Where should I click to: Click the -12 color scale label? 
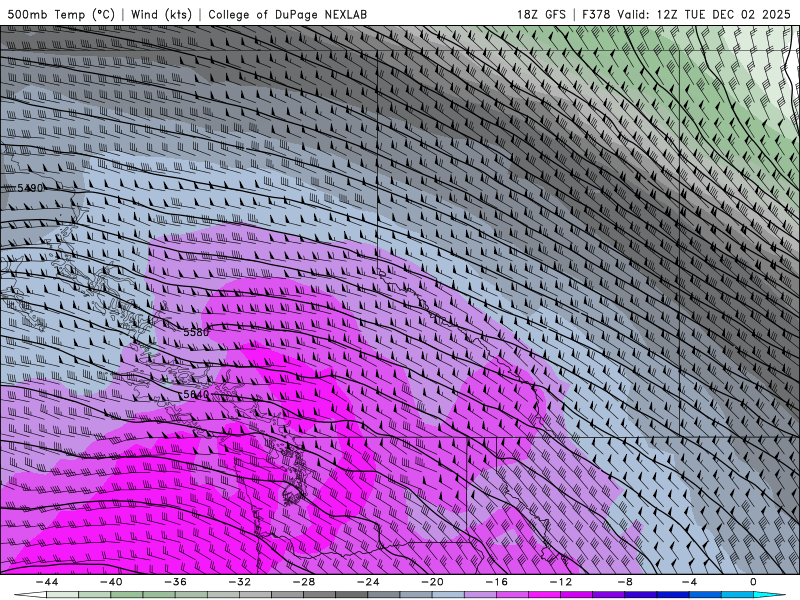point(561,582)
